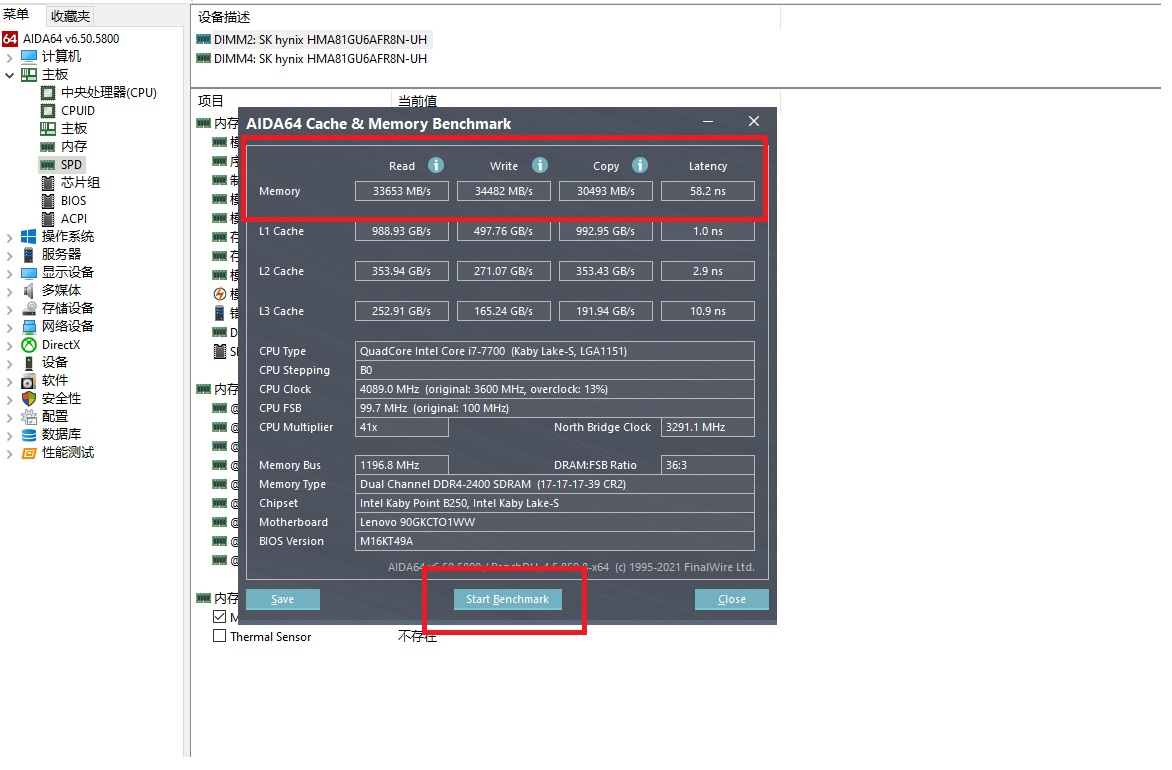The height and width of the screenshot is (770, 1172).
Task: Select 软件 in the tree
Action: tap(55, 381)
